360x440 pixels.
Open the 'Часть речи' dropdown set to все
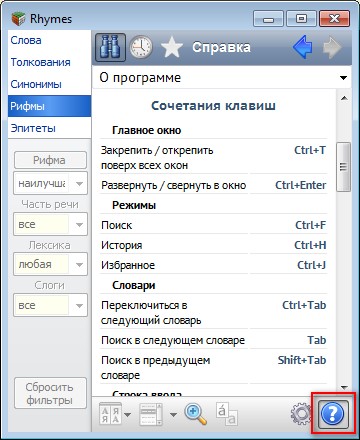pyautogui.click(x=50, y=224)
